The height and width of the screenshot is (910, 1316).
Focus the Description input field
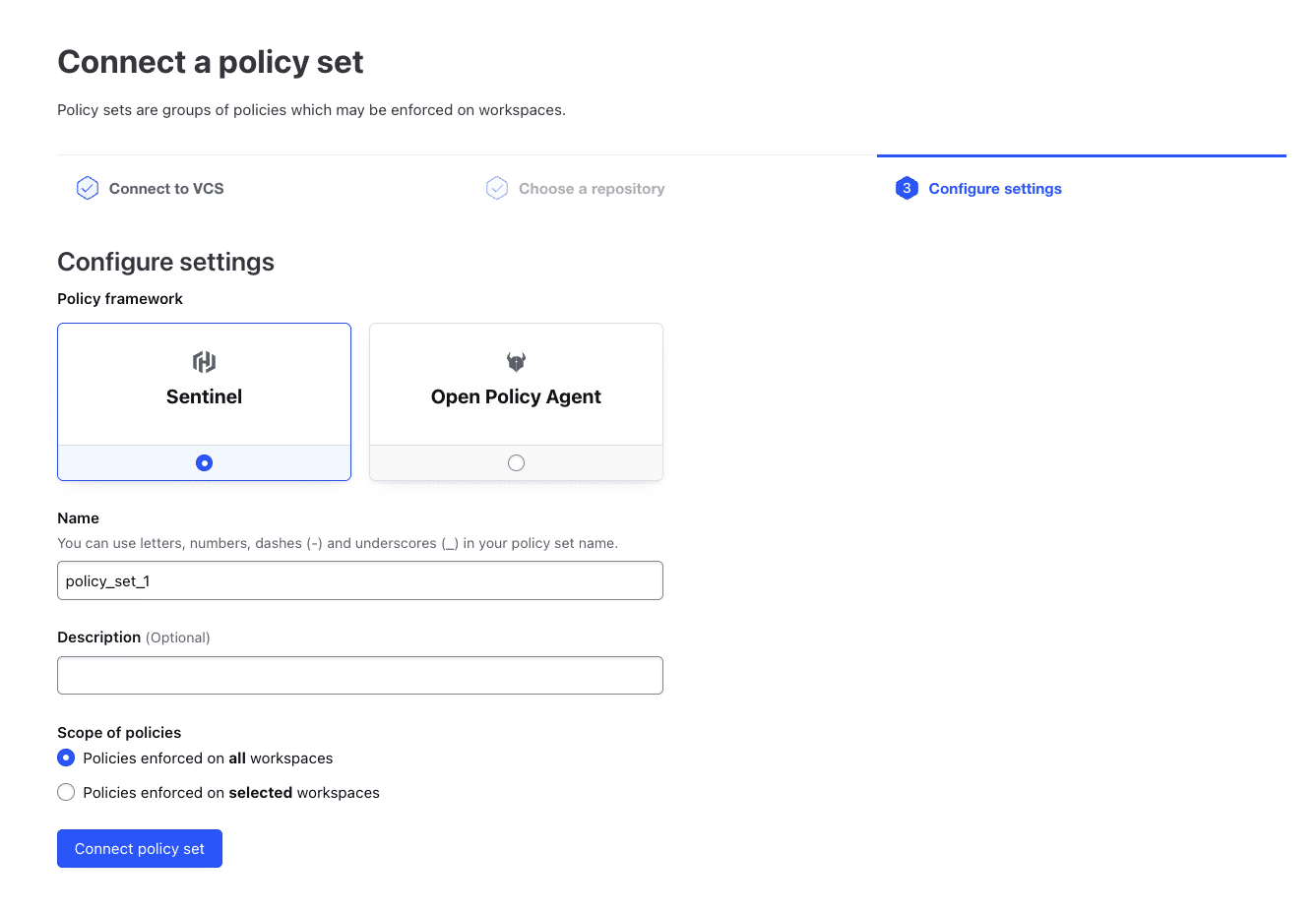coord(360,675)
